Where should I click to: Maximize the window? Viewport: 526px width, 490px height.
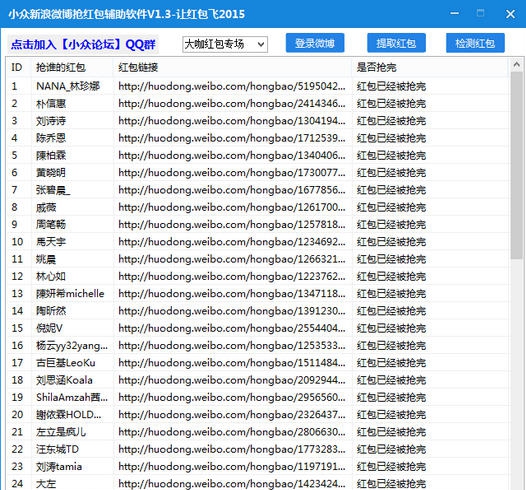[x=480, y=13]
